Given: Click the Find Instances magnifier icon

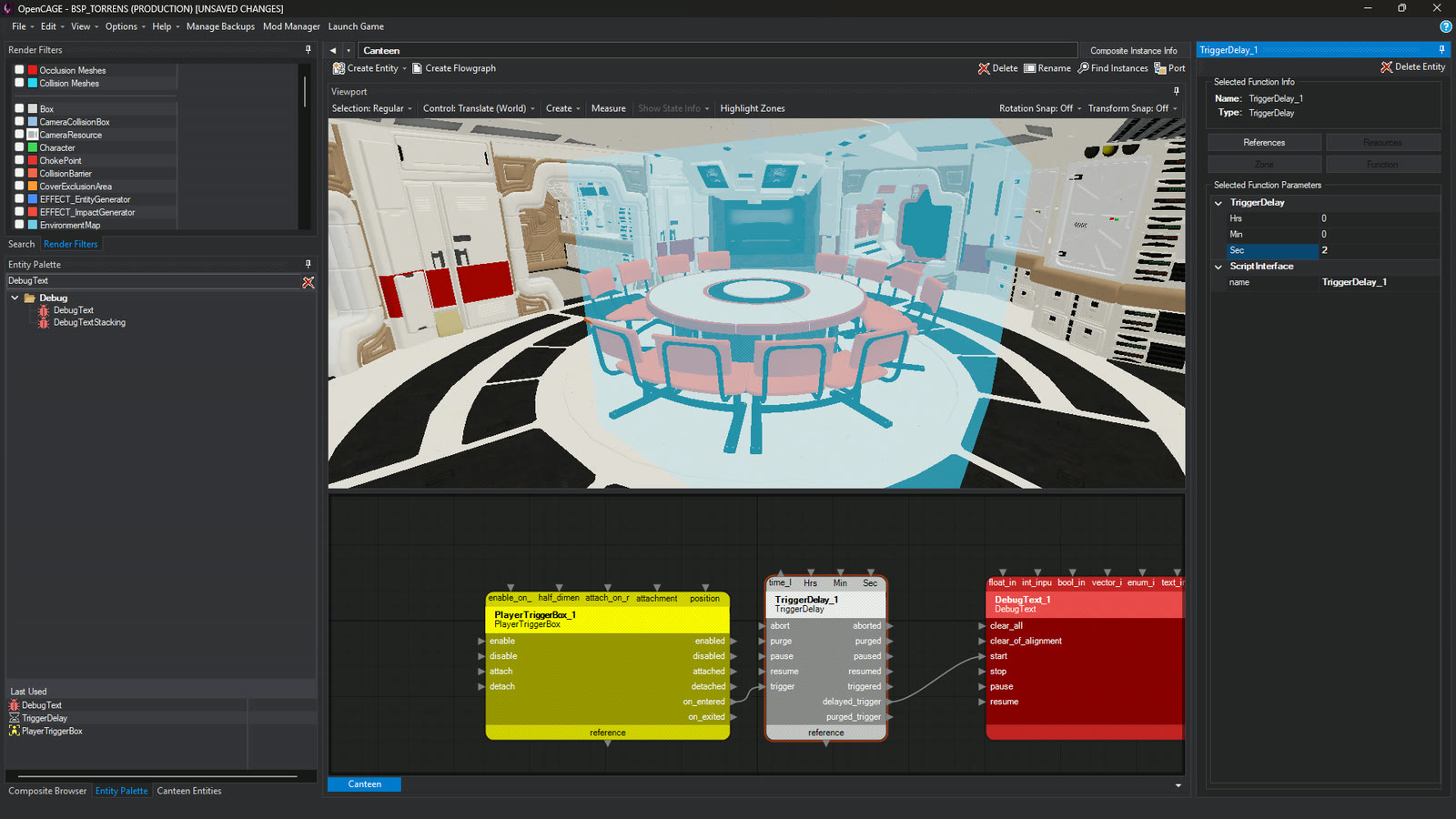Looking at the screenshot, I should point(1083,68).
